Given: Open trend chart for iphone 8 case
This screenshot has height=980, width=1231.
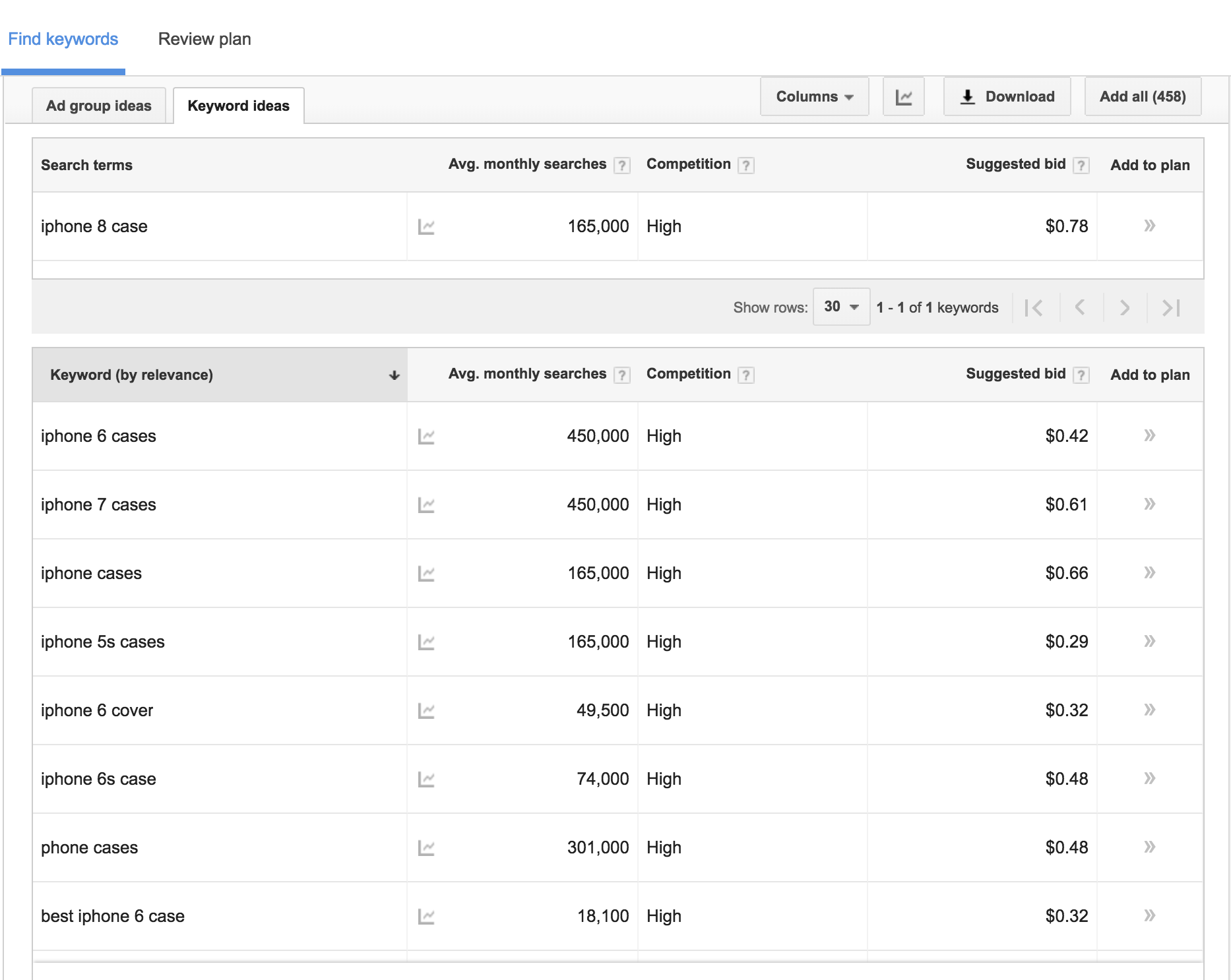Looking at the screenshot, I should pyautogui.click(x=426, y=227).
